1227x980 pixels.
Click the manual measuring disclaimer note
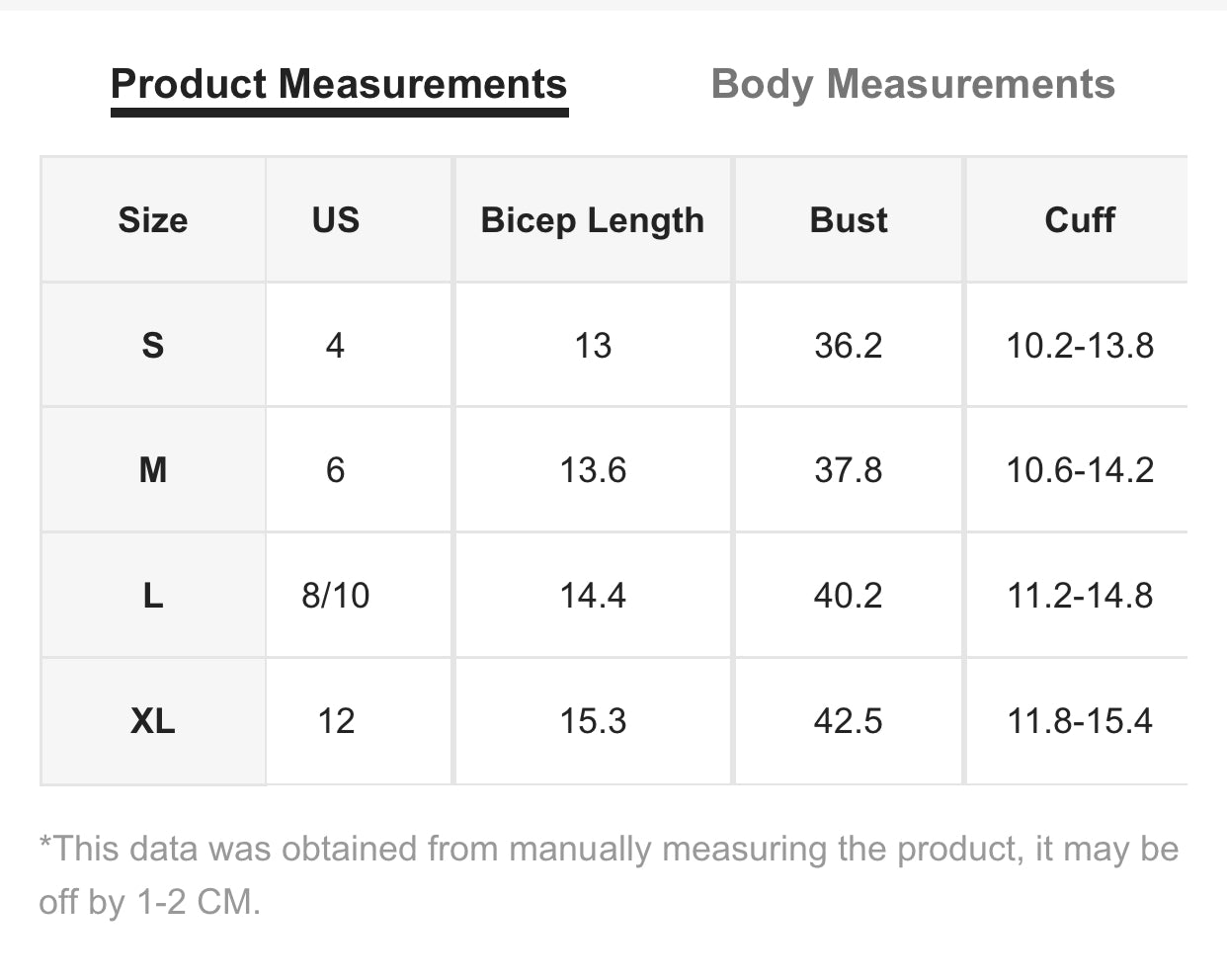[609, 874]
